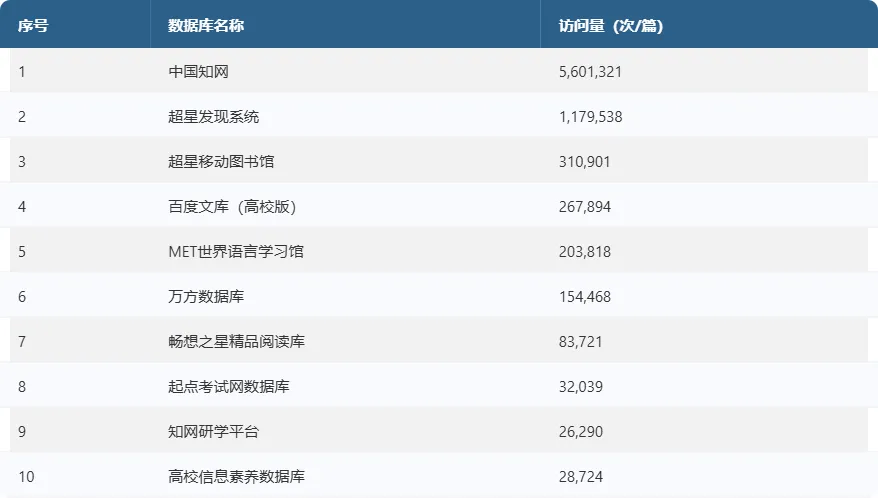Select the 畅想之星精品阅读库 cell
The width and height of the screenshot is (878, 498).
click(x=236, y=341)
